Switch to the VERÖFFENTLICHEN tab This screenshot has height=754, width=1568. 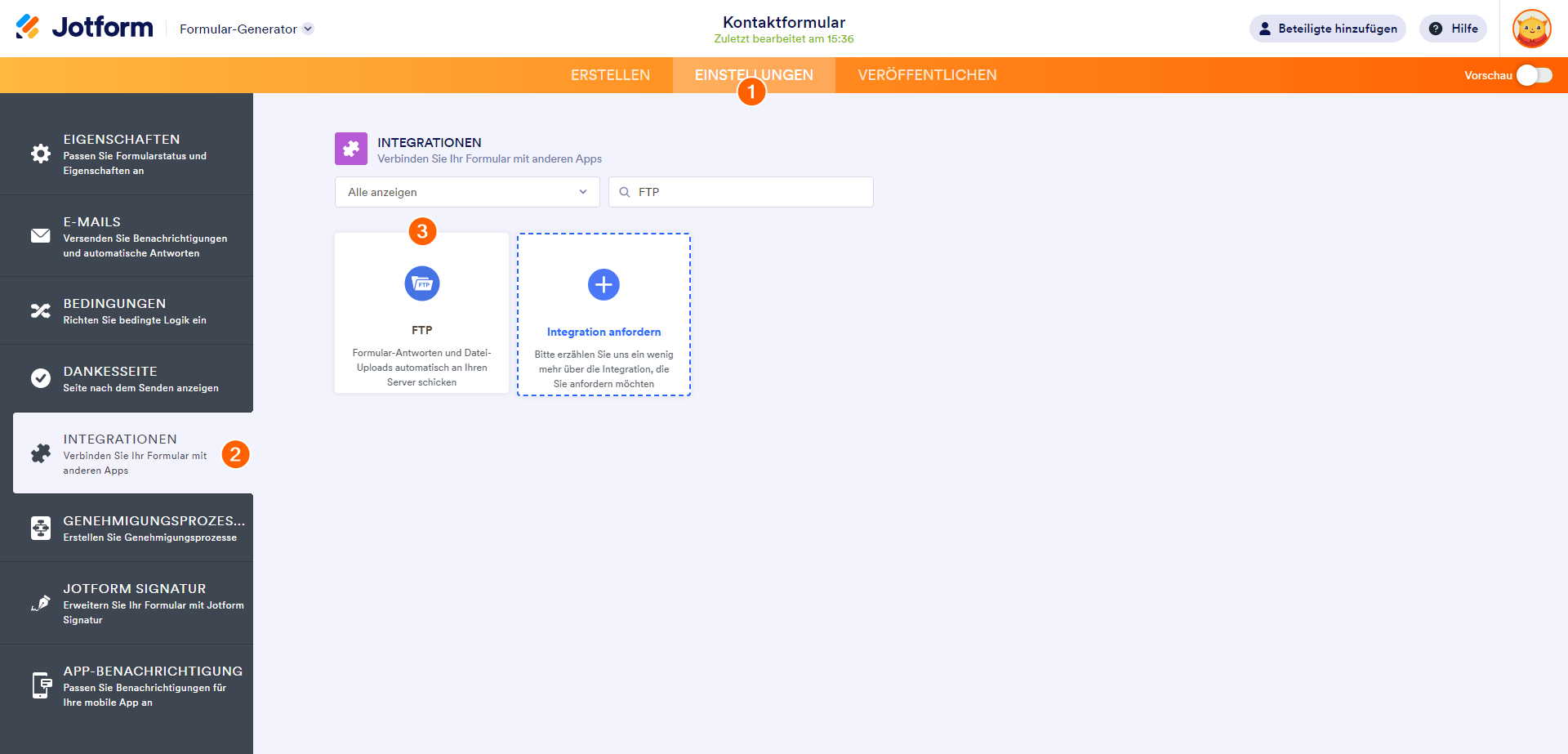click(927, 75)
